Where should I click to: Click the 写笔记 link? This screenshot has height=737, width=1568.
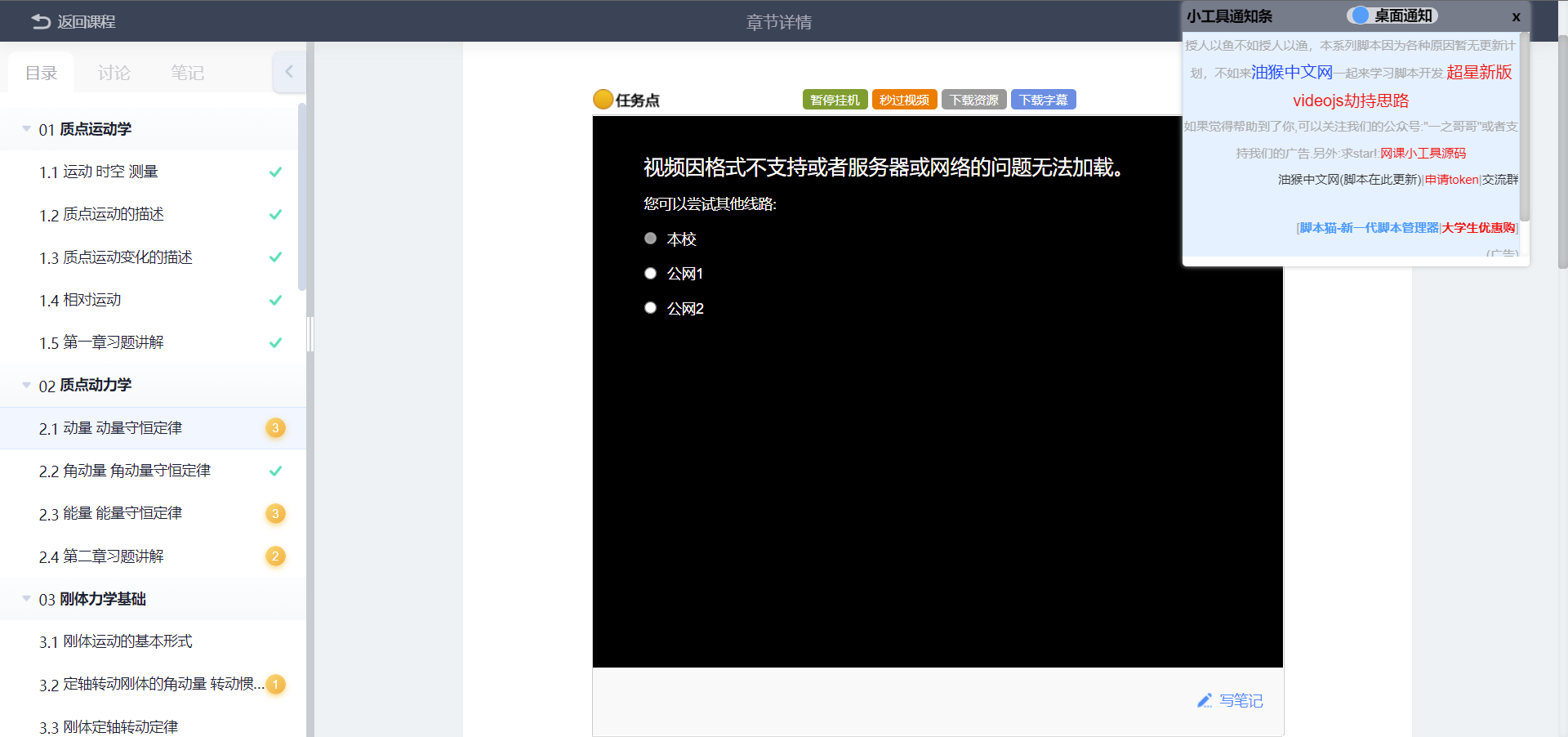[x=1241, y=701]
